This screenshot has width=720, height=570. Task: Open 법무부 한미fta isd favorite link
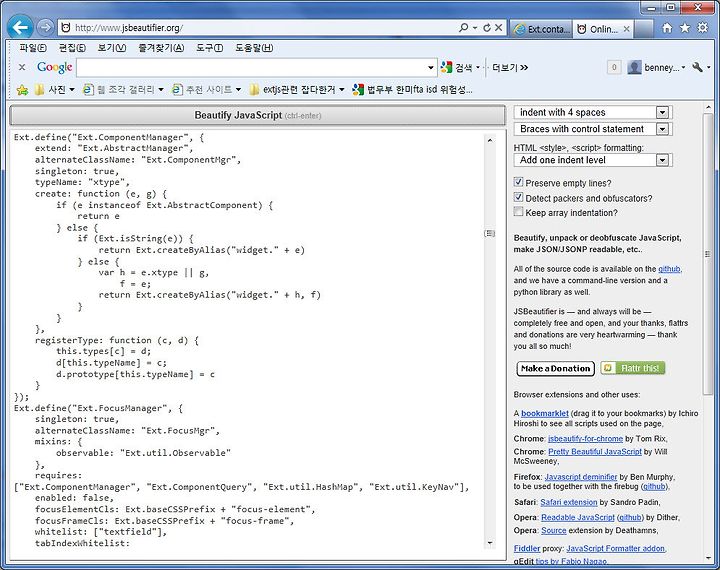click(x=413, y=90)
